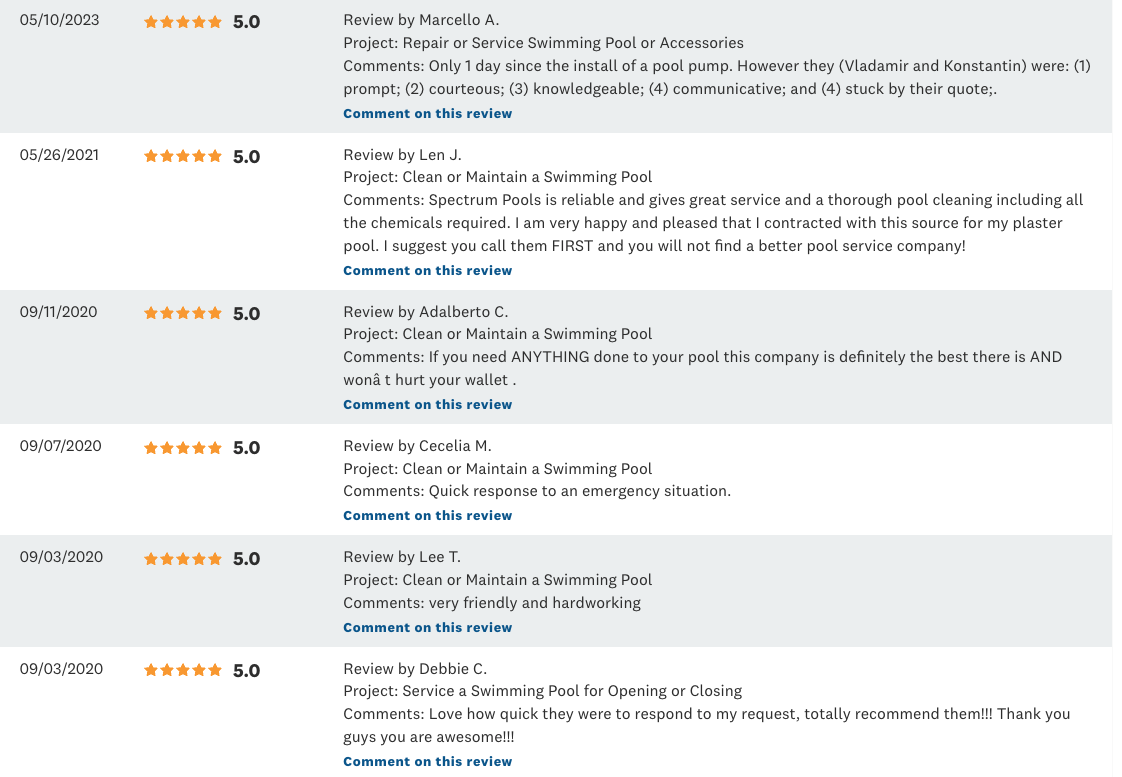Click 'Repair or Service Swimming Pool' project text

[x=519, y=43]
